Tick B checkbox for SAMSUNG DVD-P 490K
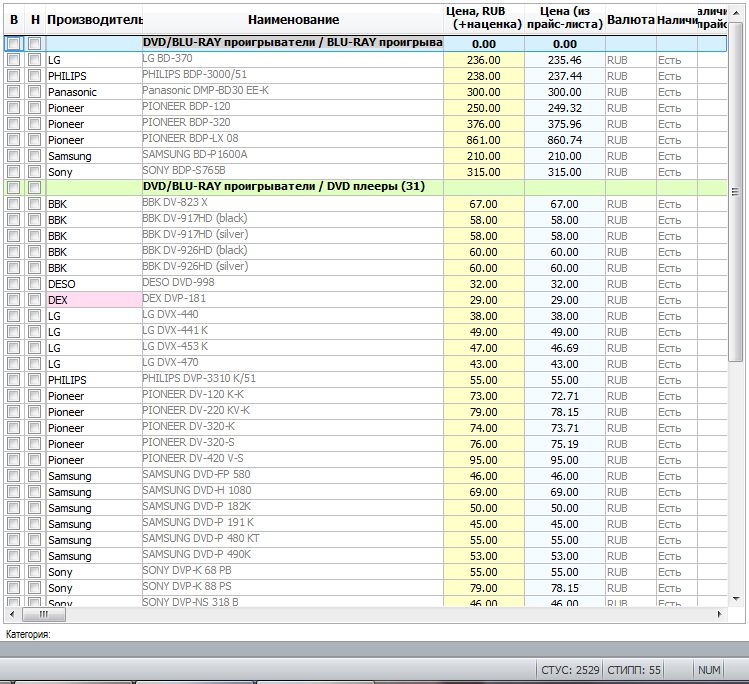The image size is (749, 684). 14,556
